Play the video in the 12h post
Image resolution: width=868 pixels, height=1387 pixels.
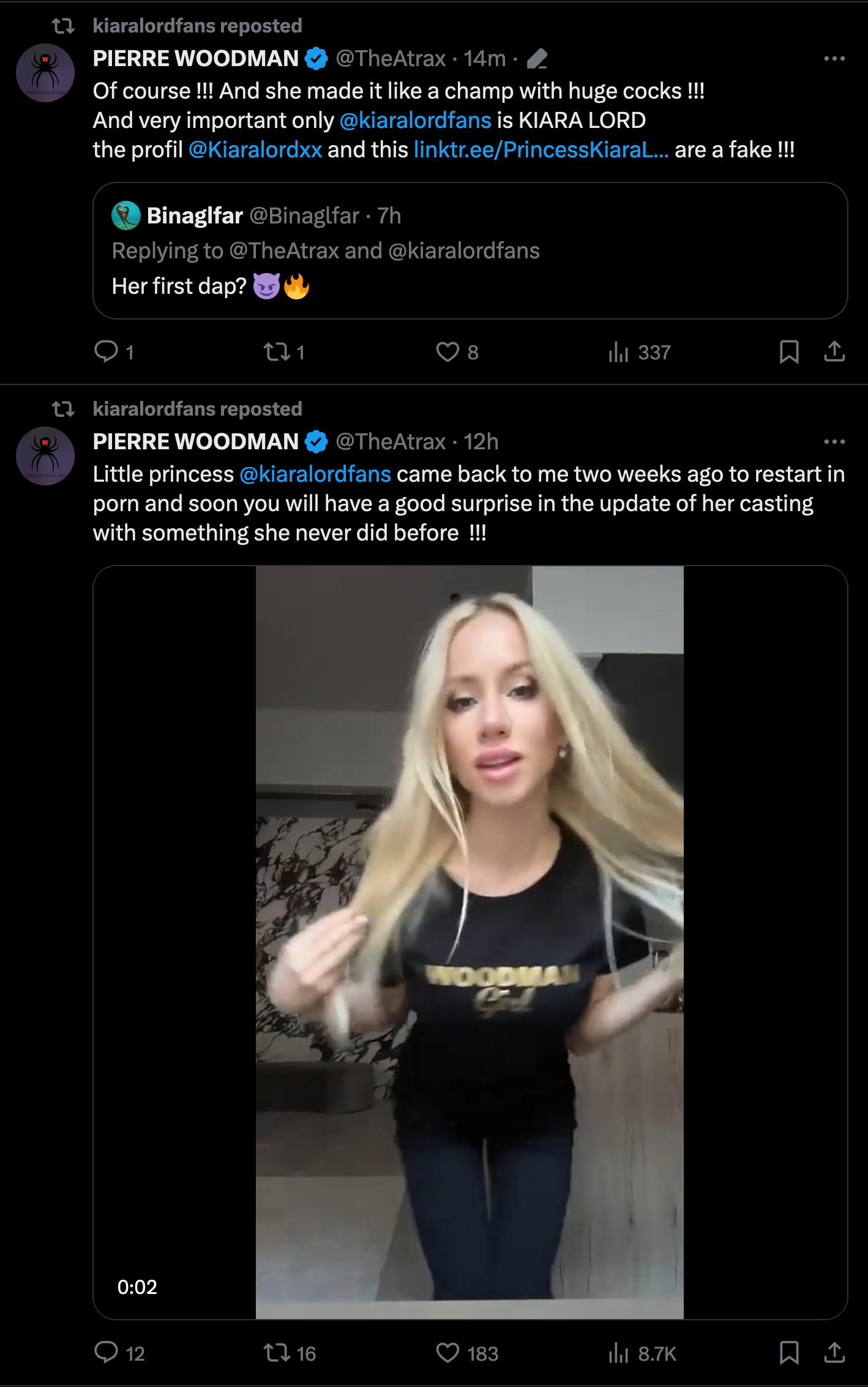point(470,943)
